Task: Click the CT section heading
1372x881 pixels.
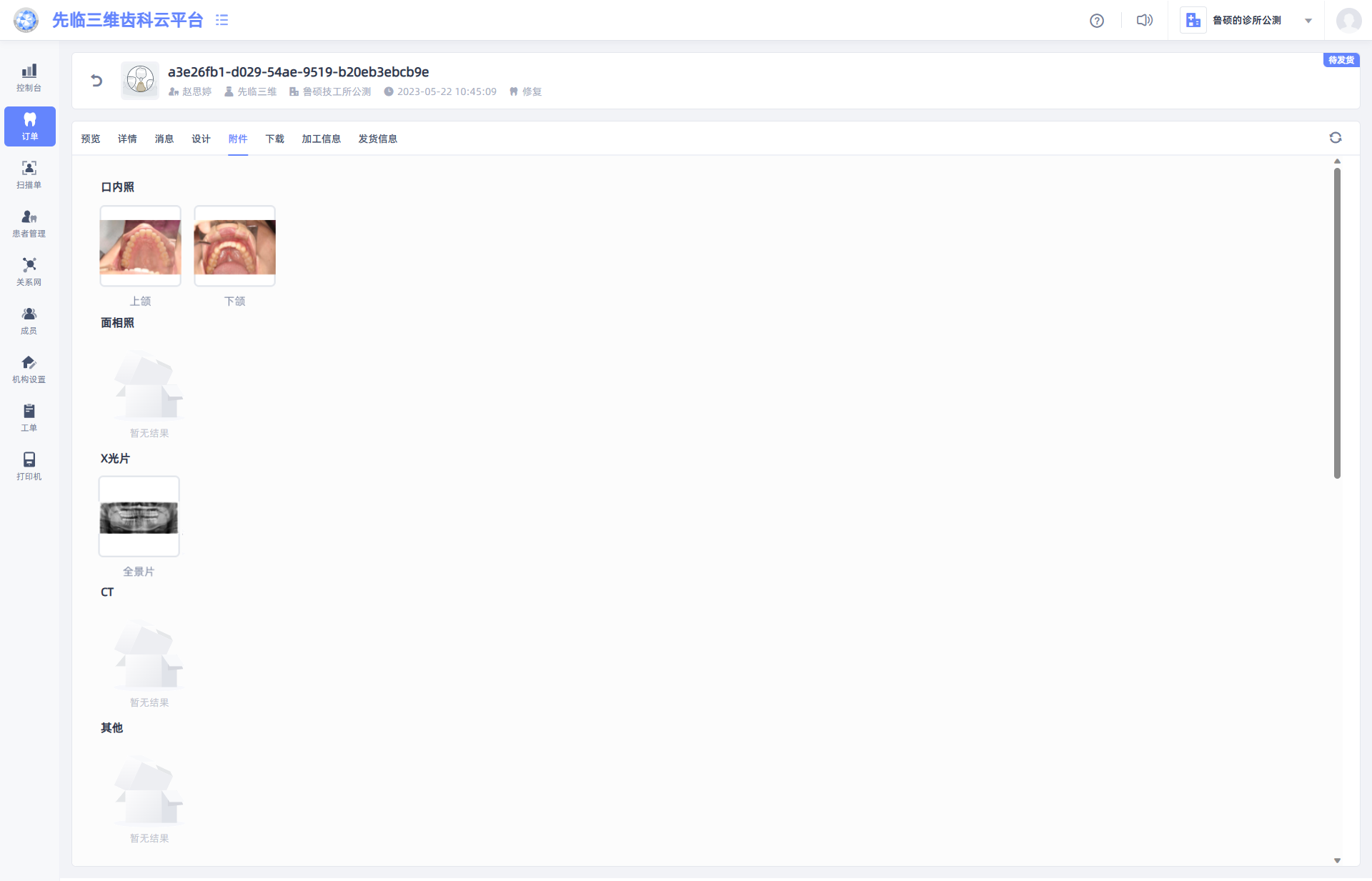Action: tap(107, 592)
